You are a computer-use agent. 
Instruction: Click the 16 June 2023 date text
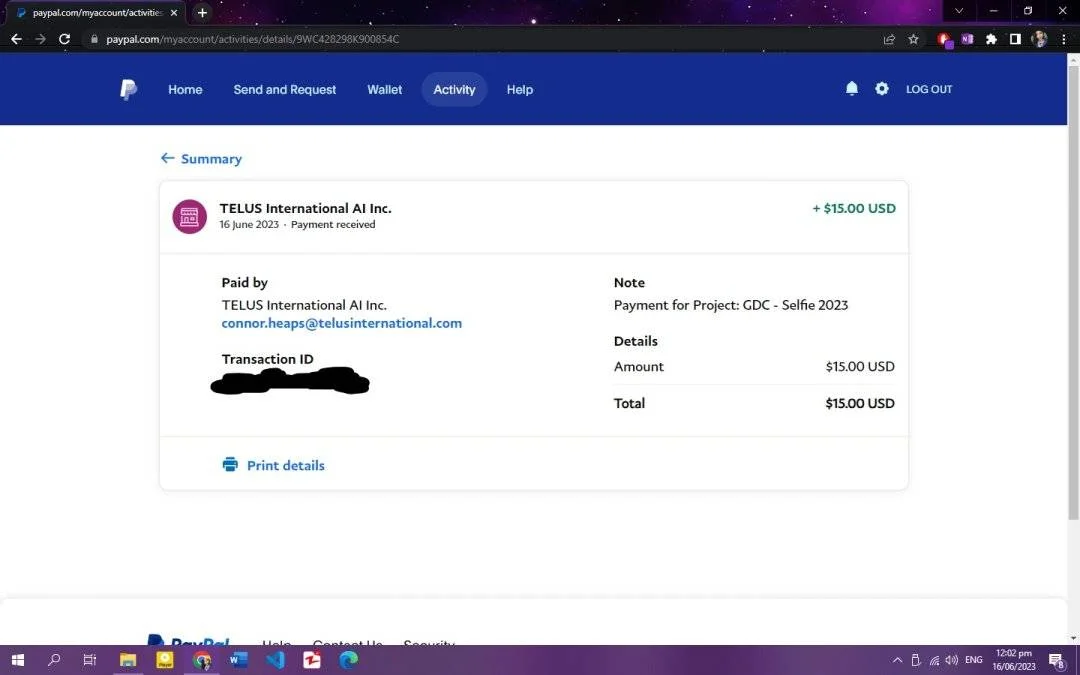249,225
